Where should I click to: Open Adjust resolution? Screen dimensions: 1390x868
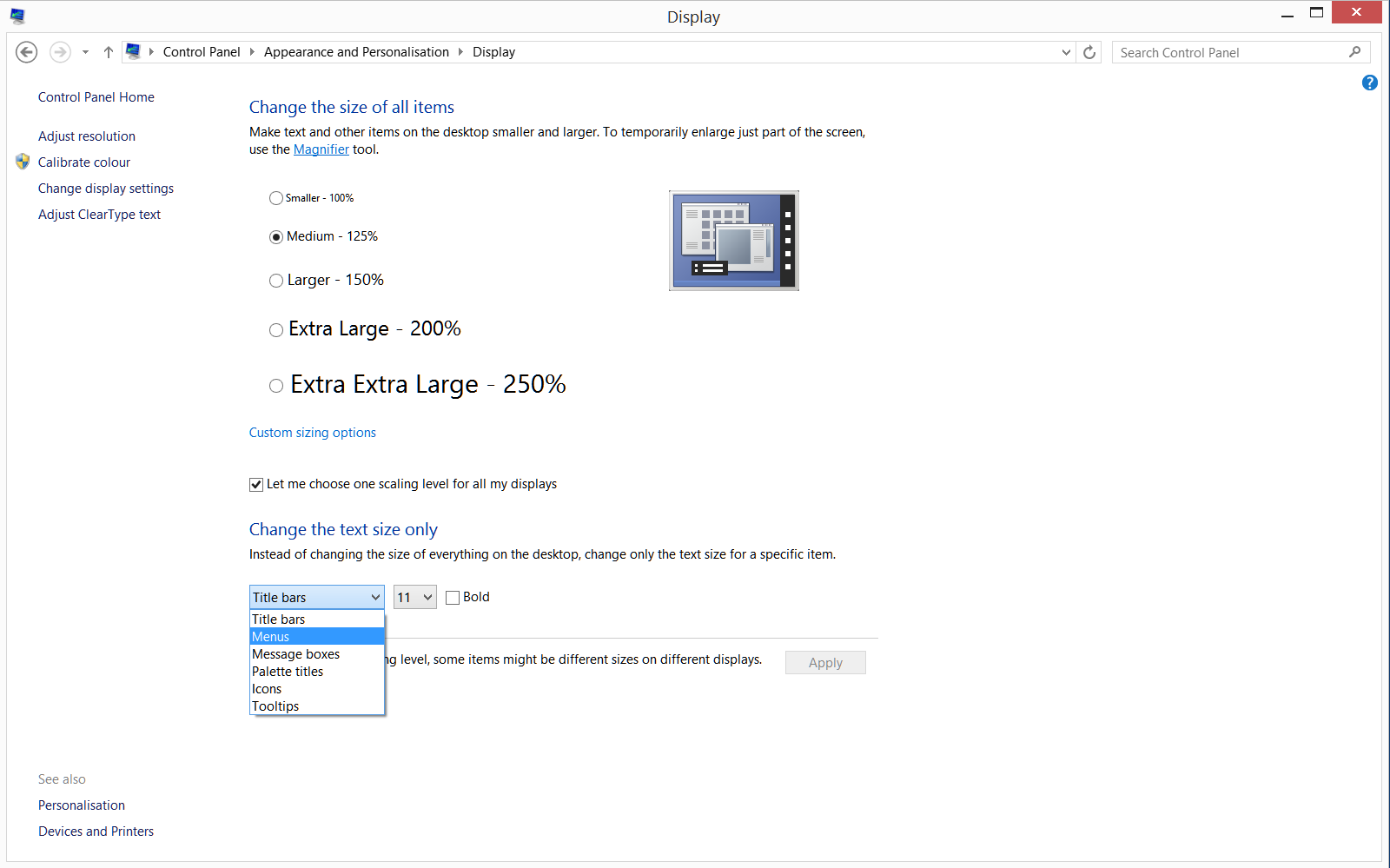(x=87, y=136)
